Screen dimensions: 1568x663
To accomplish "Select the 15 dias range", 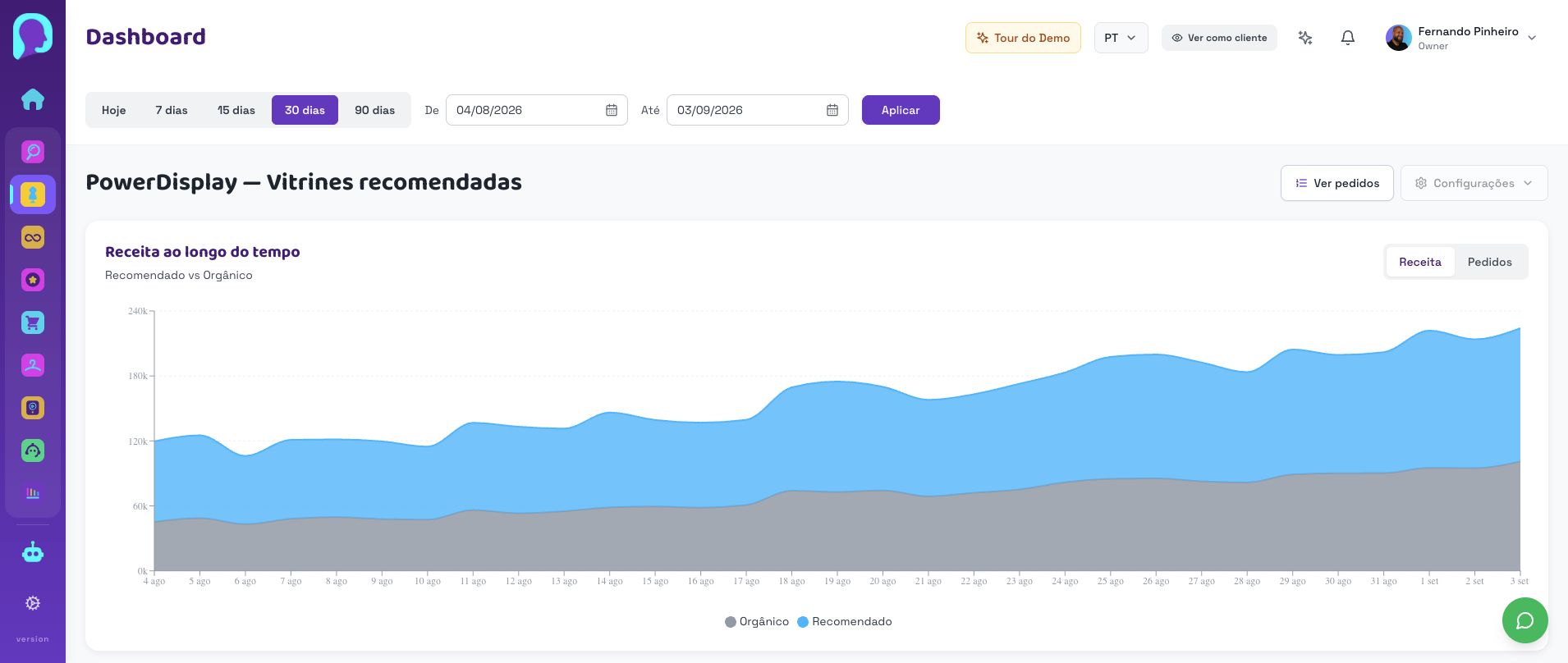I will tap(236, 110).
